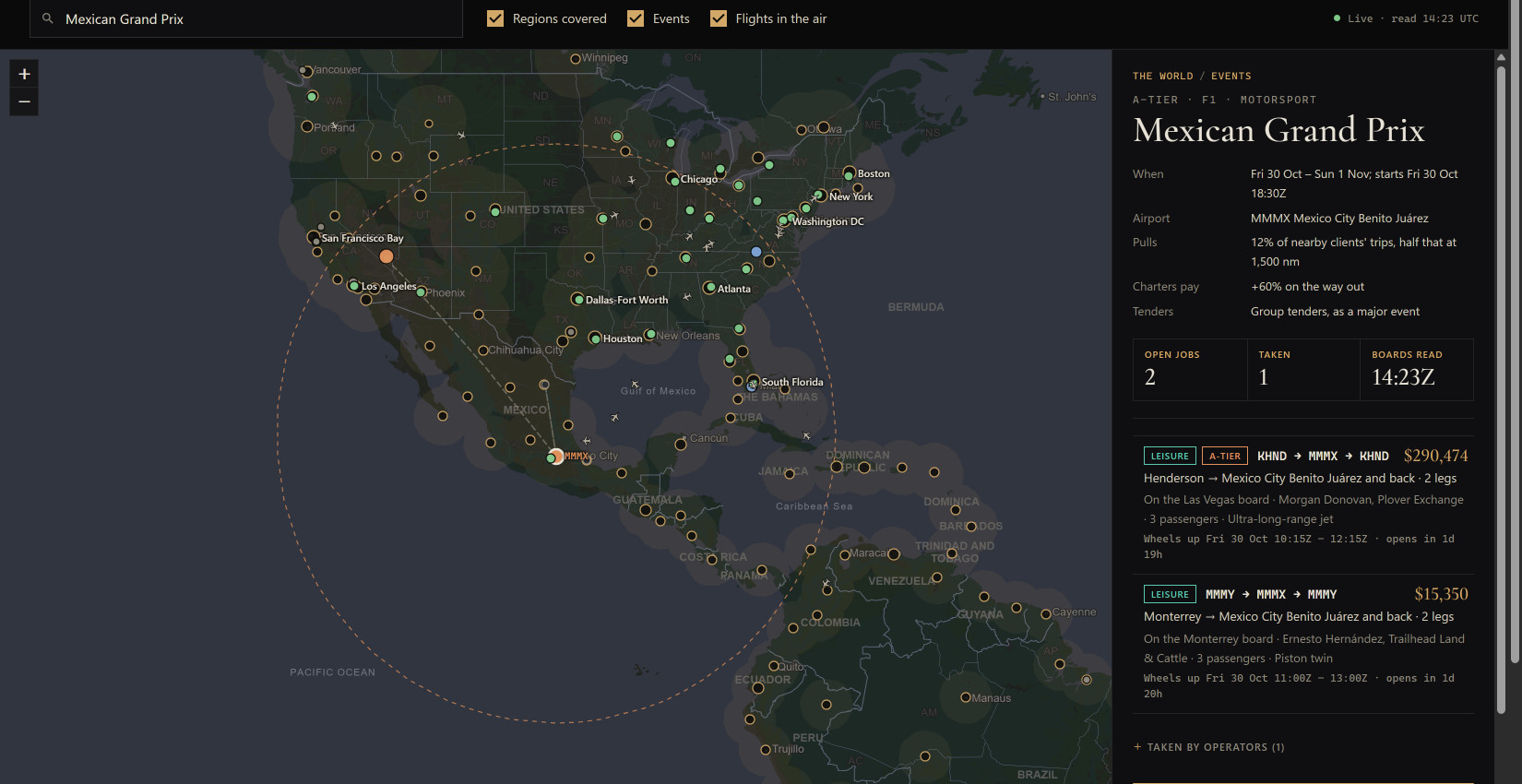Select the Cancun airport marker
This screenshot has height=784, width=1522.
pyautogui.click(x=681, y=444)
